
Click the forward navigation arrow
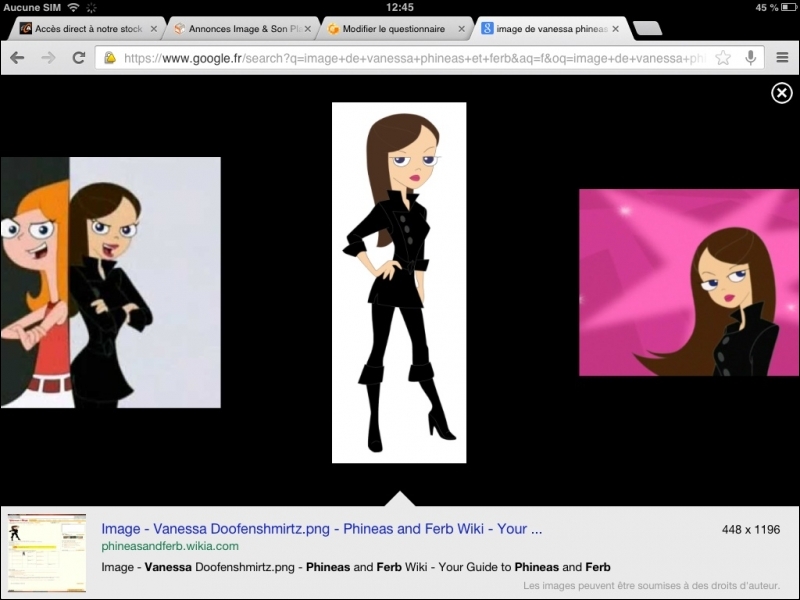pos(48,58)
